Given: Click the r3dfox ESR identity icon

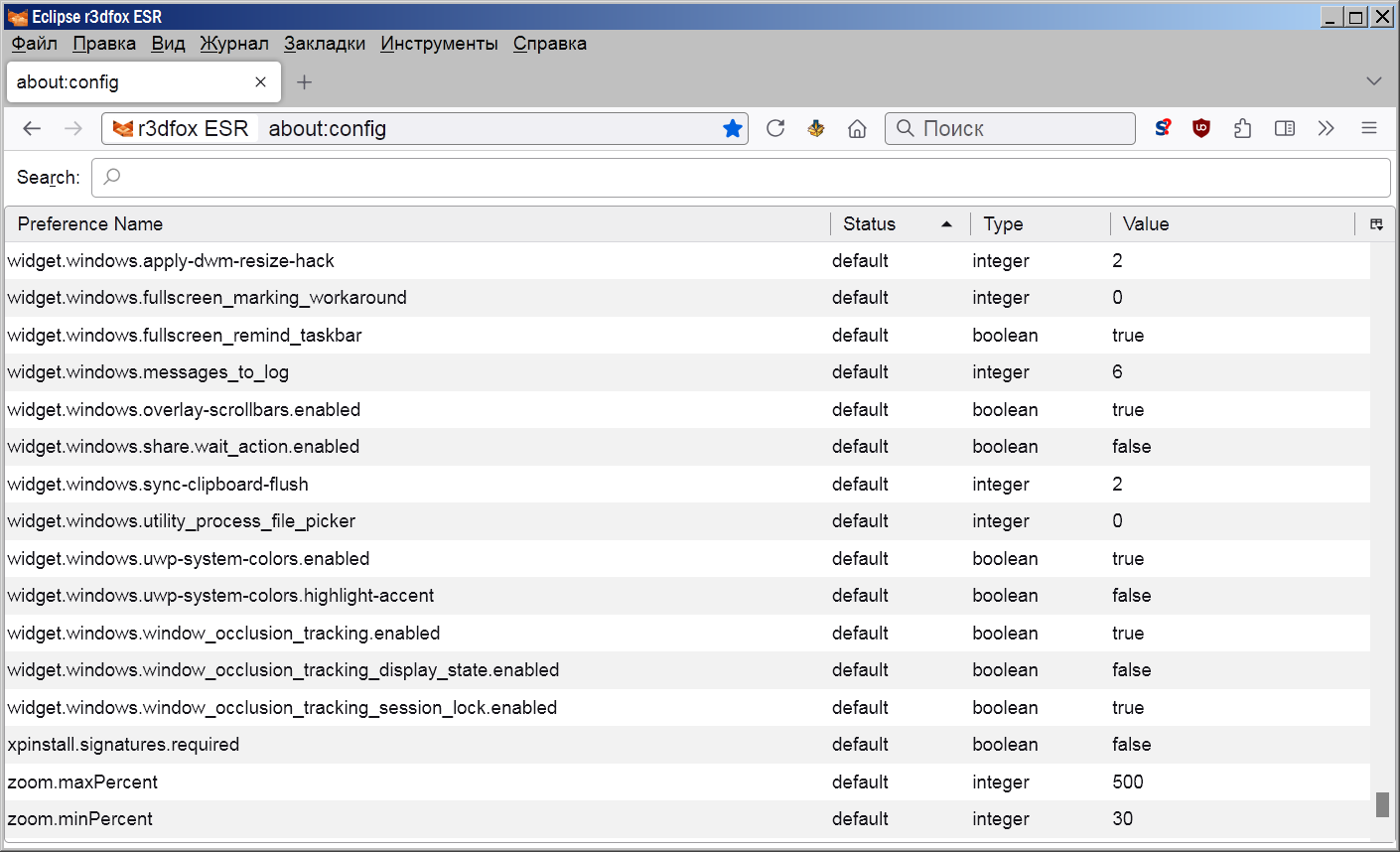Looking at the screenshot, I should (123, 129).
